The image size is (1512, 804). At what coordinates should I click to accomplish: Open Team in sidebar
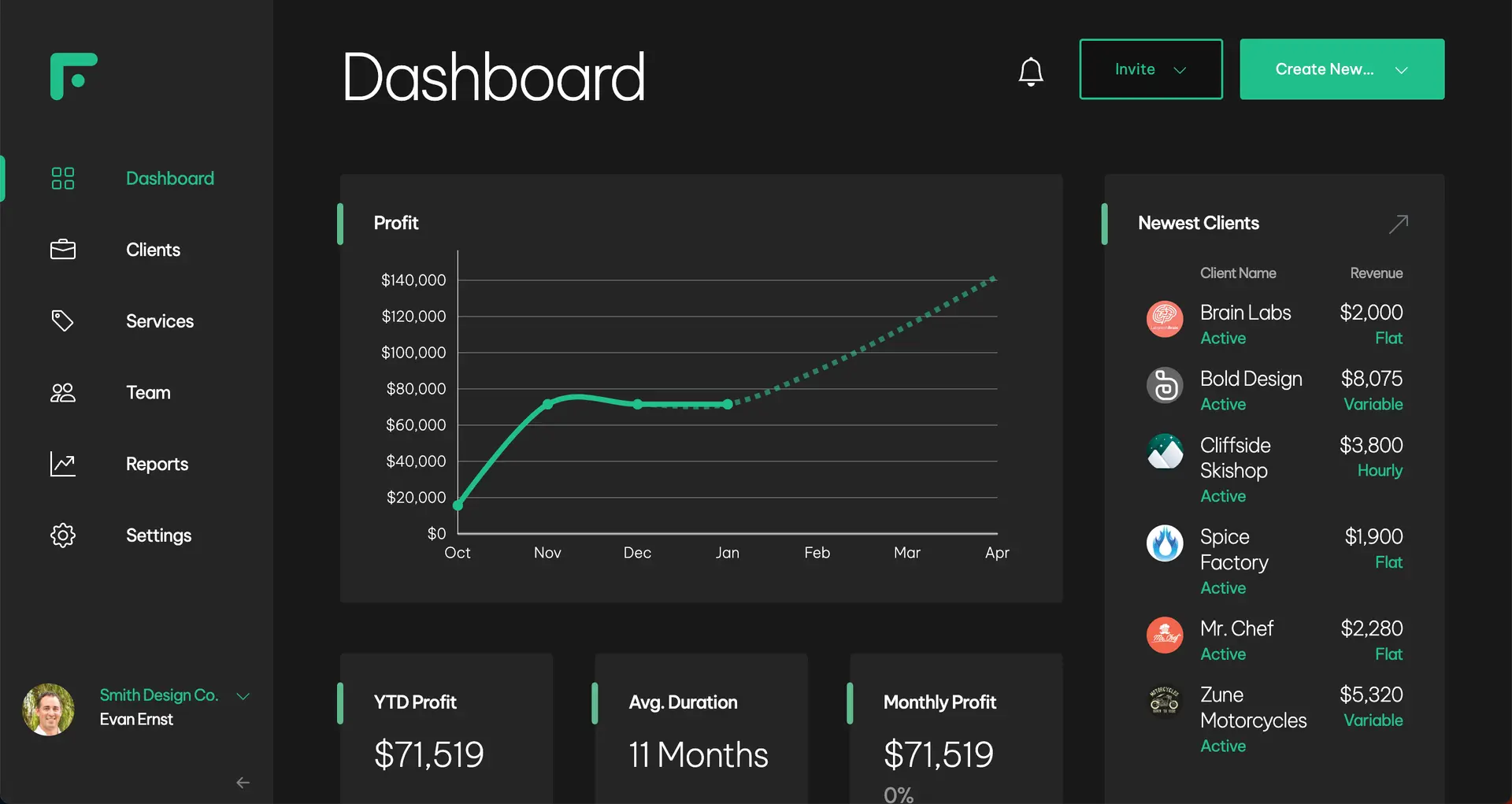(x=148, y=392)
